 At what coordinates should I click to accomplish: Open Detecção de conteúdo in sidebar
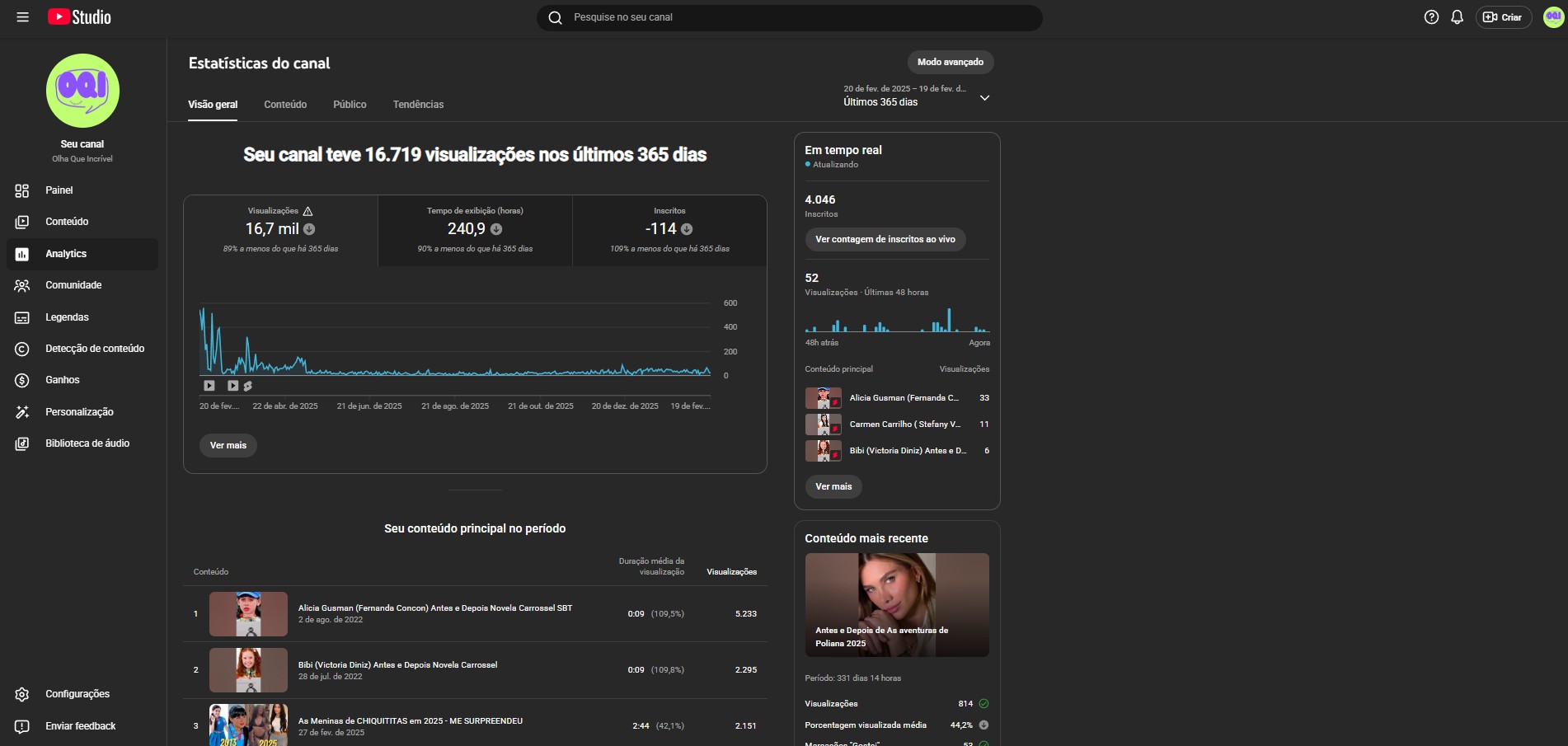pos(94,349)
